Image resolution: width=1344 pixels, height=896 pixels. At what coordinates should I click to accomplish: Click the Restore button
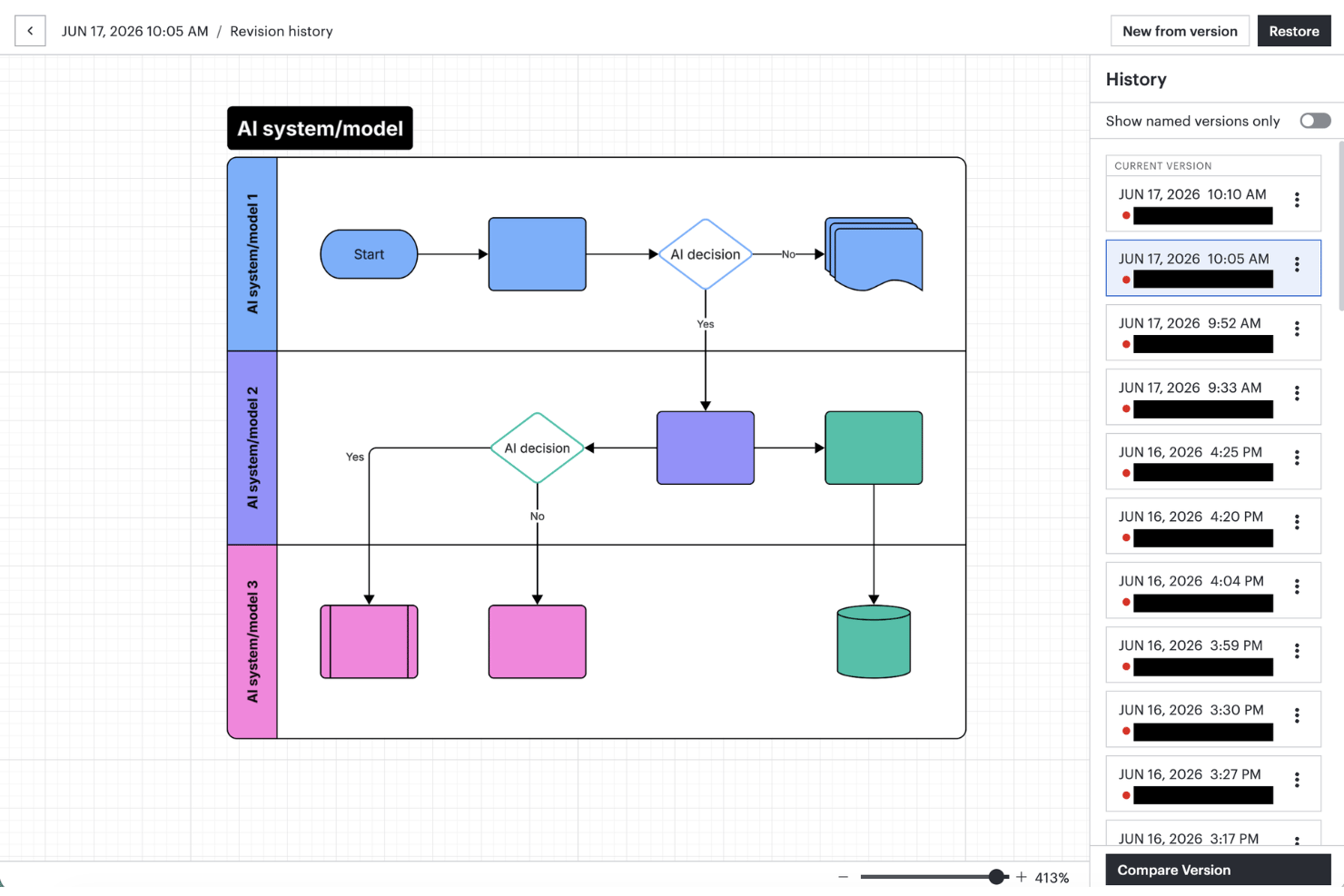click(x=1294, y=31)
